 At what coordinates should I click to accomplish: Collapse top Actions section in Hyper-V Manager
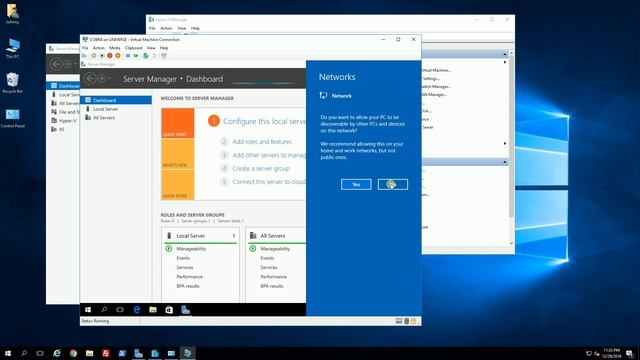(505, 54)
